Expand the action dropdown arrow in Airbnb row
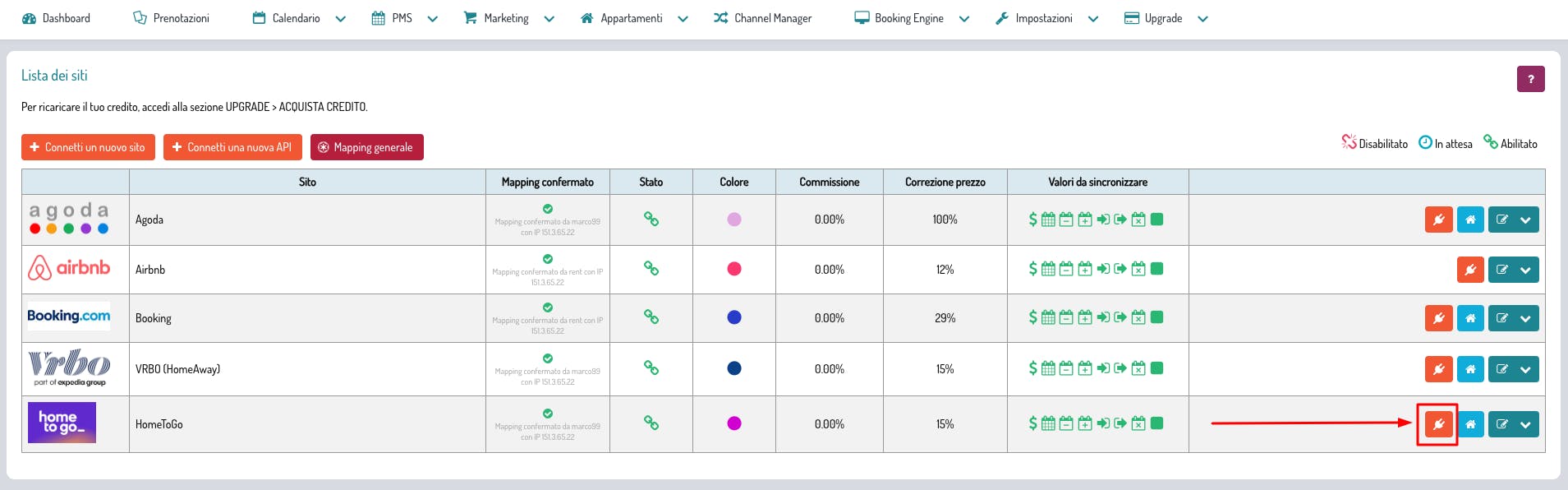 click(x=1525, y=270)
